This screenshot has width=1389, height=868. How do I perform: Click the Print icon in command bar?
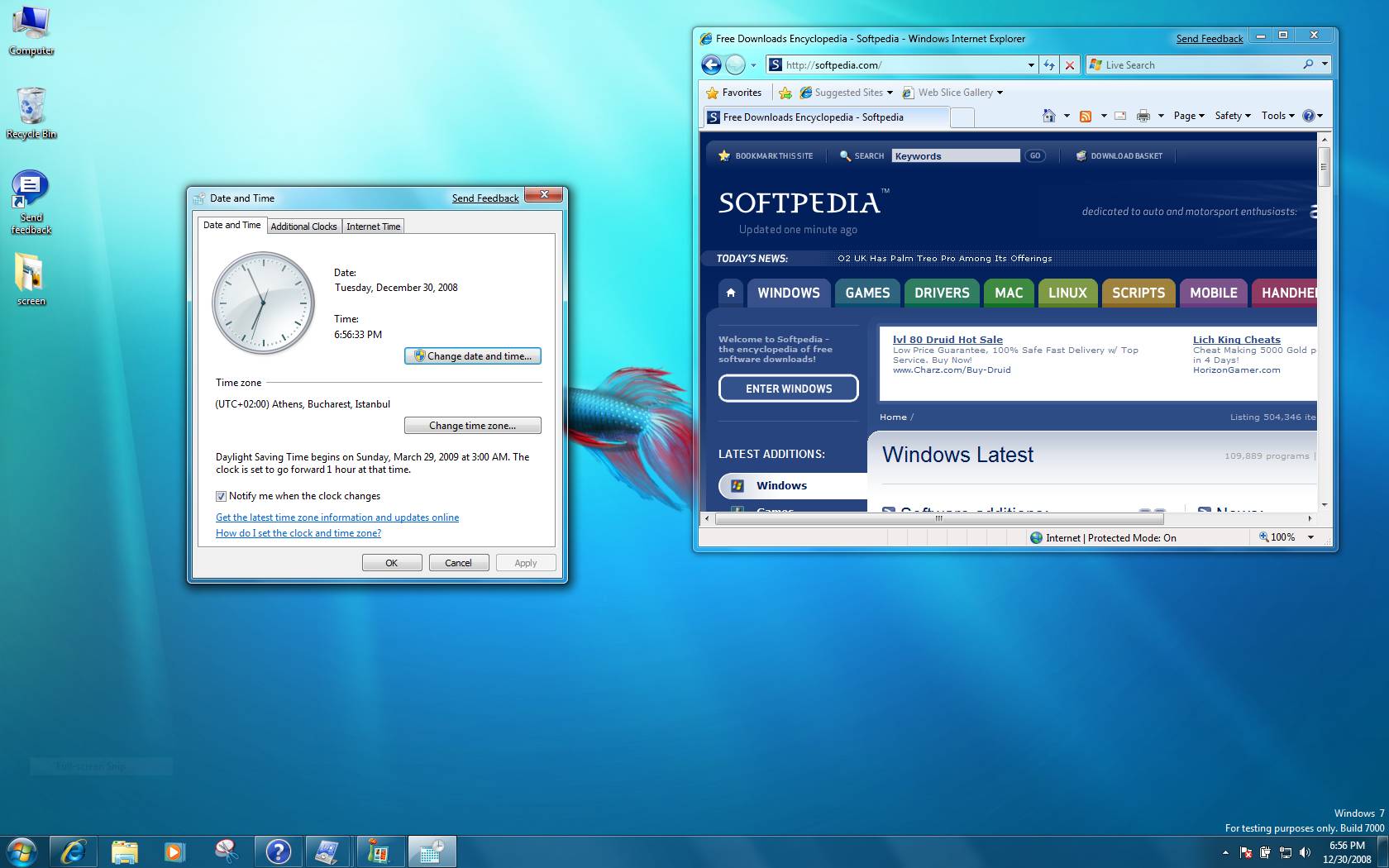point(1143,116)
